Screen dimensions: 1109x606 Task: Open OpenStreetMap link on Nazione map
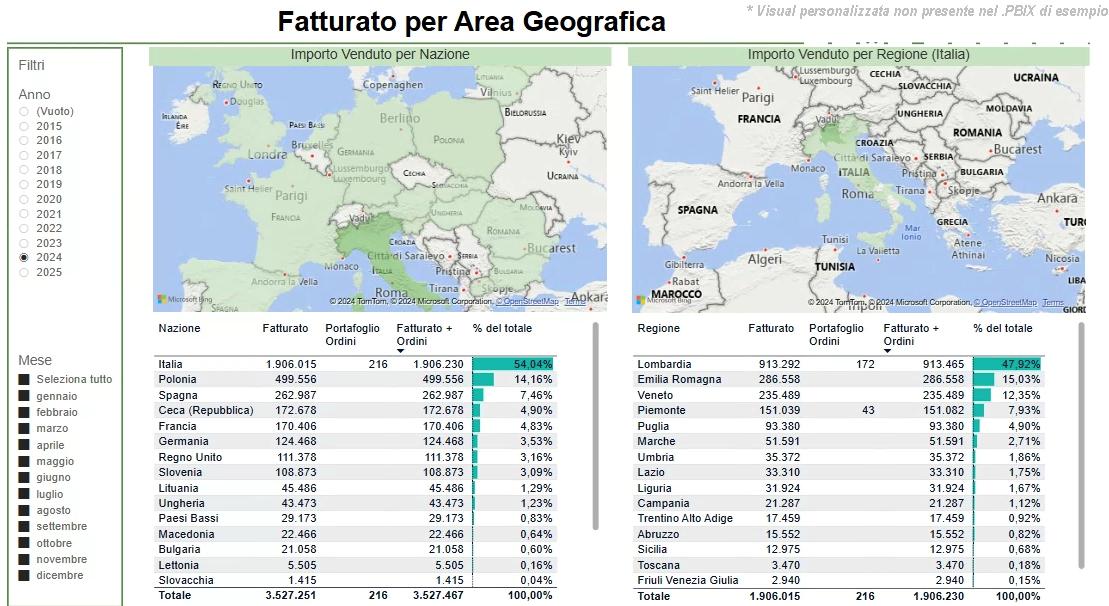pos(530,301)
